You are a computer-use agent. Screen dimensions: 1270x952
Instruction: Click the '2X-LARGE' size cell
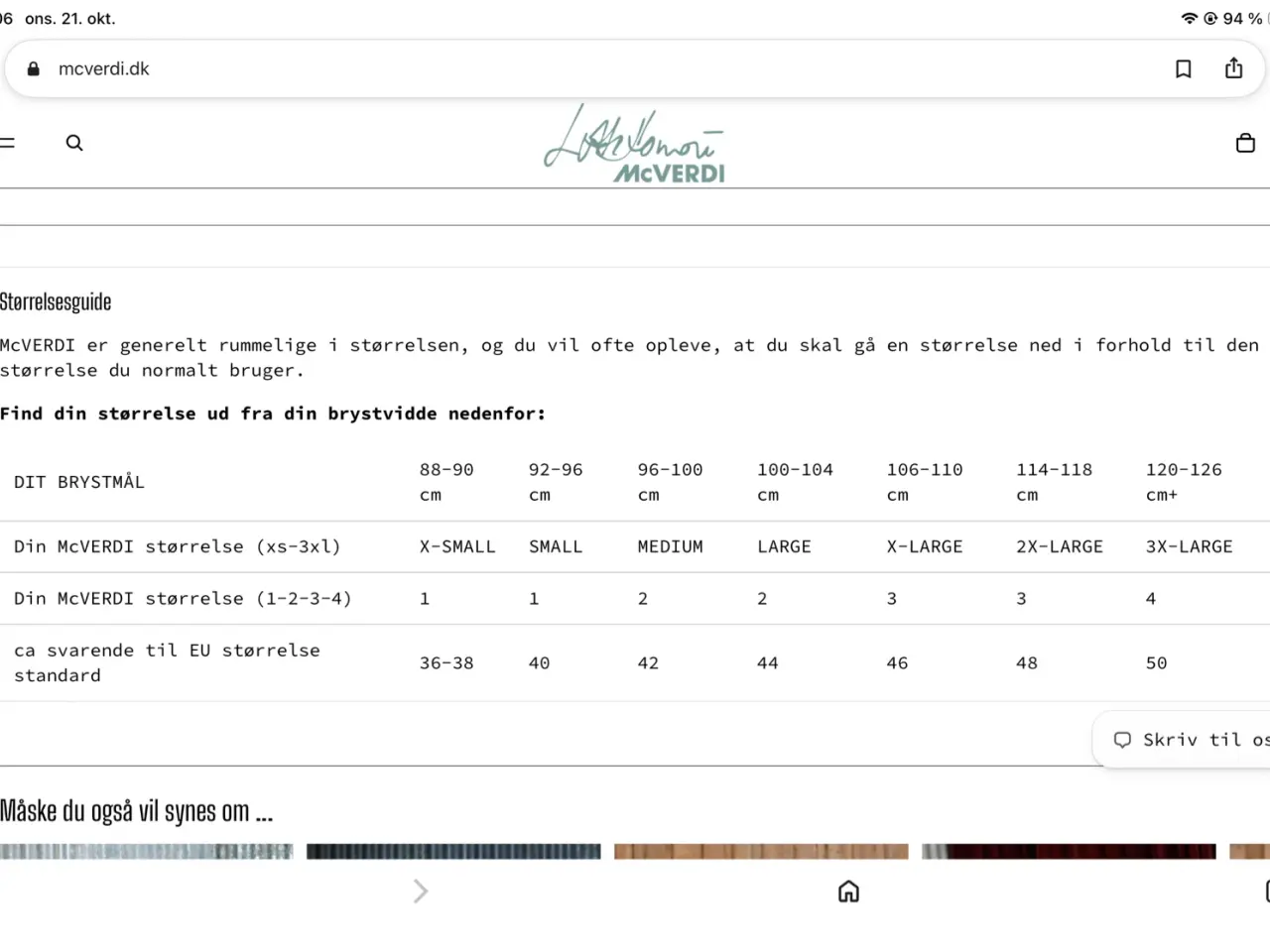pyautogui.click(x=1060, y=546)
